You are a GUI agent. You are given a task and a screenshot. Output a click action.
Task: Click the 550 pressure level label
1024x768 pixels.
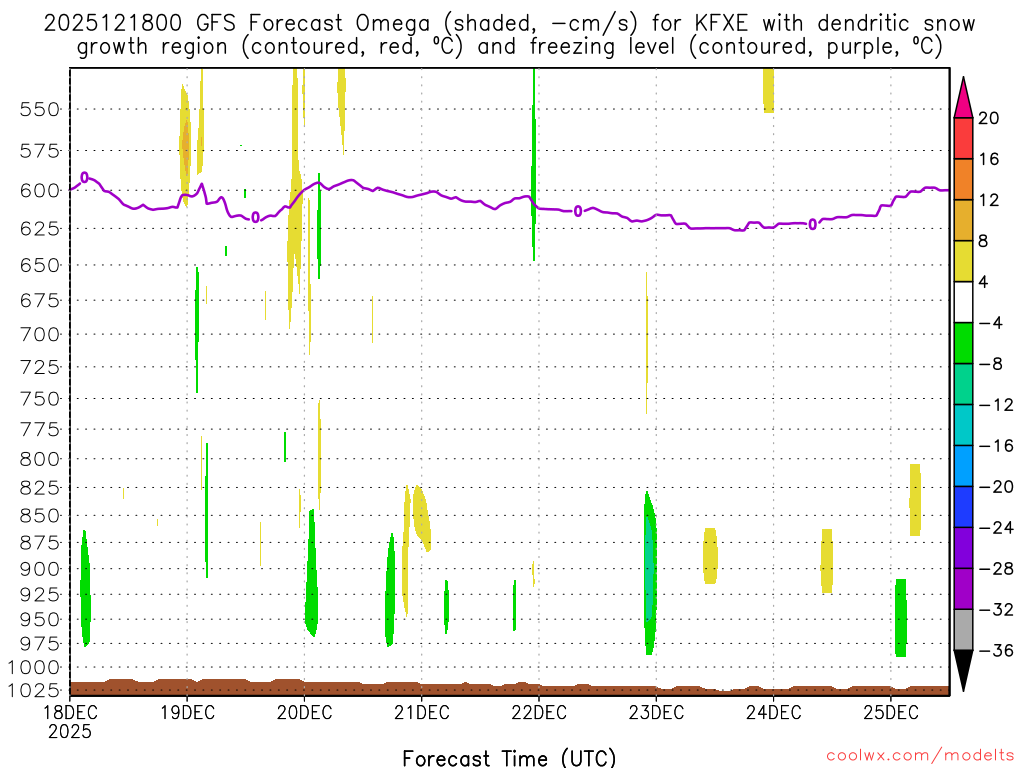39,110
